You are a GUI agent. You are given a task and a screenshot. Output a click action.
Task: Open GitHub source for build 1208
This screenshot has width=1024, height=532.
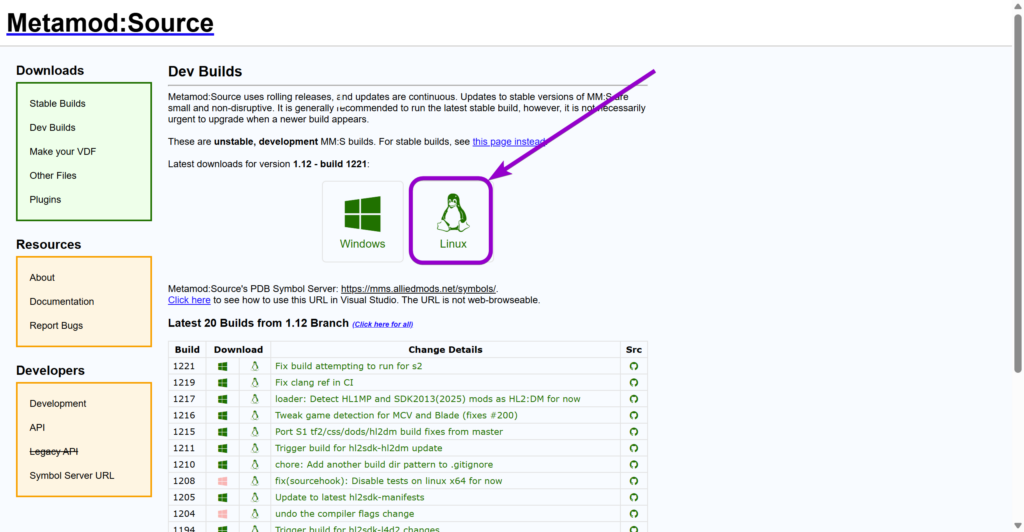633,481
